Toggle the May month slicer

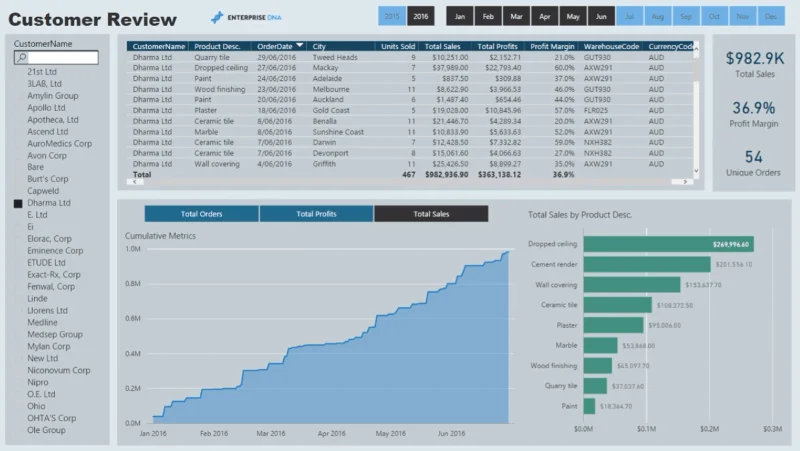click(573, 16)
